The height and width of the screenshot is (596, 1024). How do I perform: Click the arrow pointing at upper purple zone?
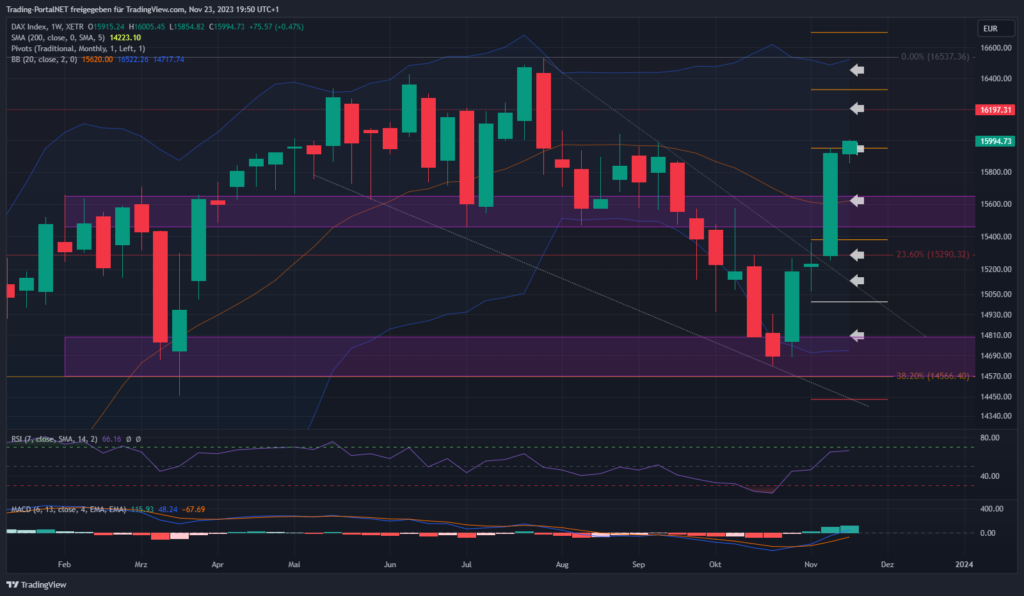click(x=857, y=201)
